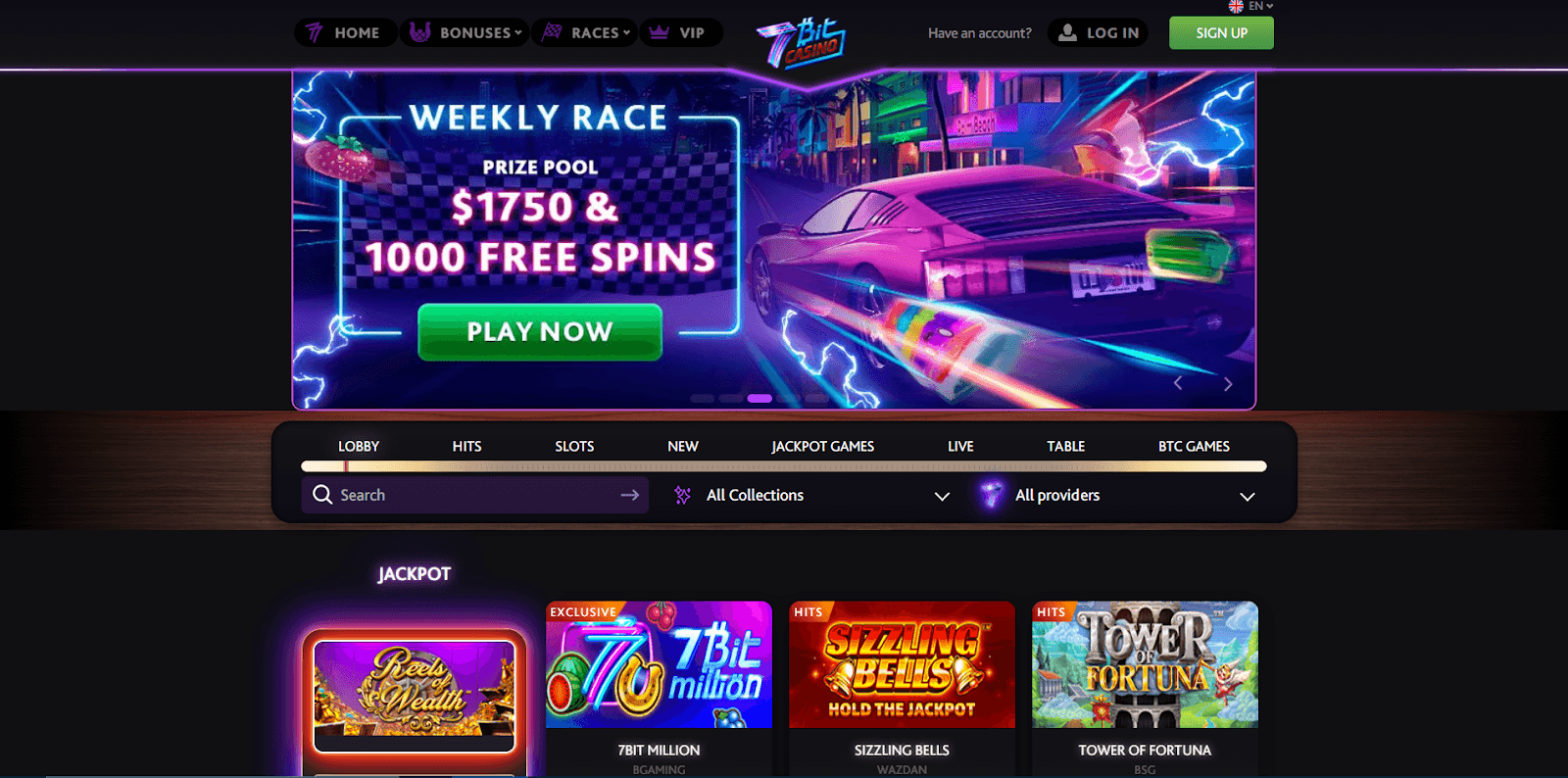Viewport: 1568px width, 778px height.
Task: Open the Races dropdown menu
Action: (585, 32)
